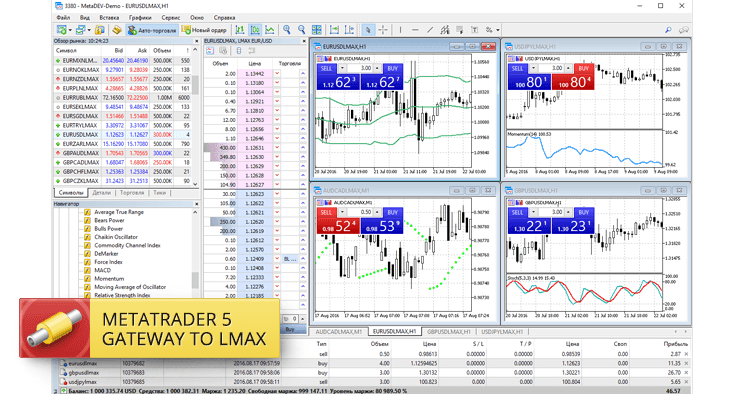Close the gbpusdlmax position with its X
The image size is (750, 394).
[686, 372]
